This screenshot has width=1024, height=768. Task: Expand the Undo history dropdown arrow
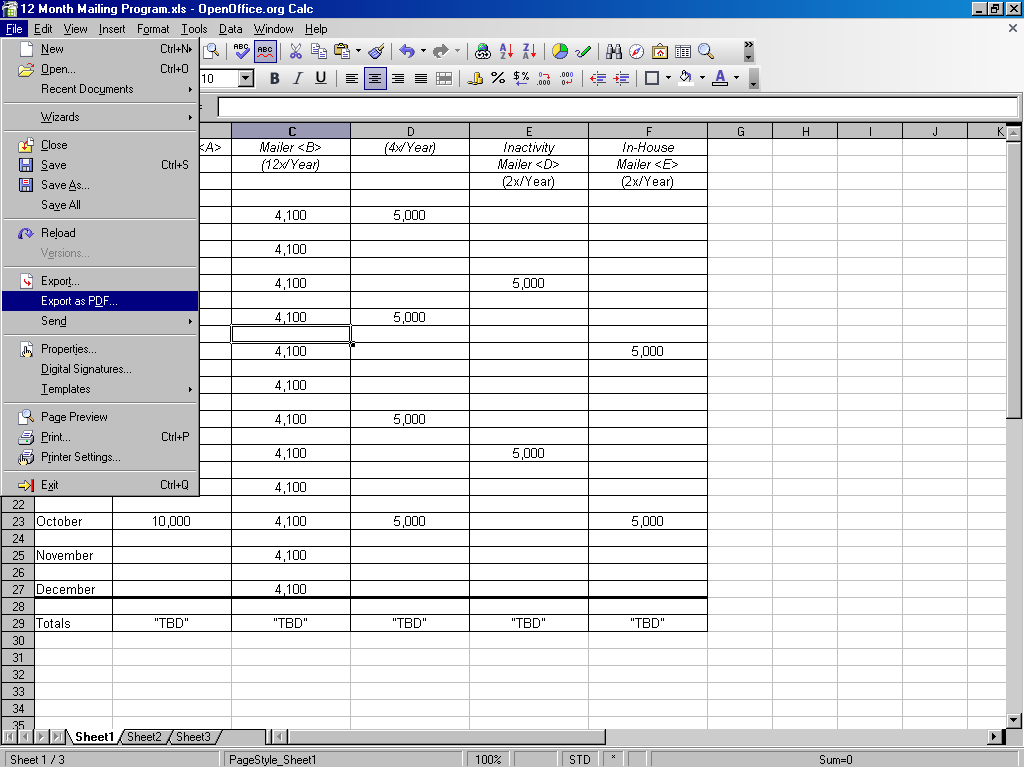[x=423, y=51]
